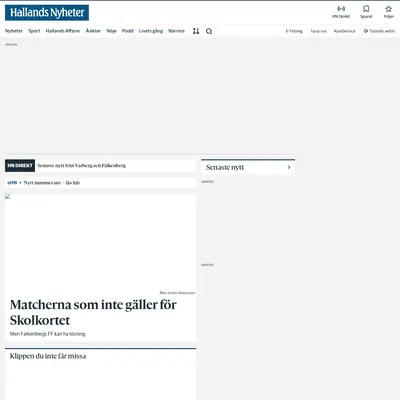Click the broken image placeholder icon
Viewport: 400px width, 400px height.
click(8, 196)
